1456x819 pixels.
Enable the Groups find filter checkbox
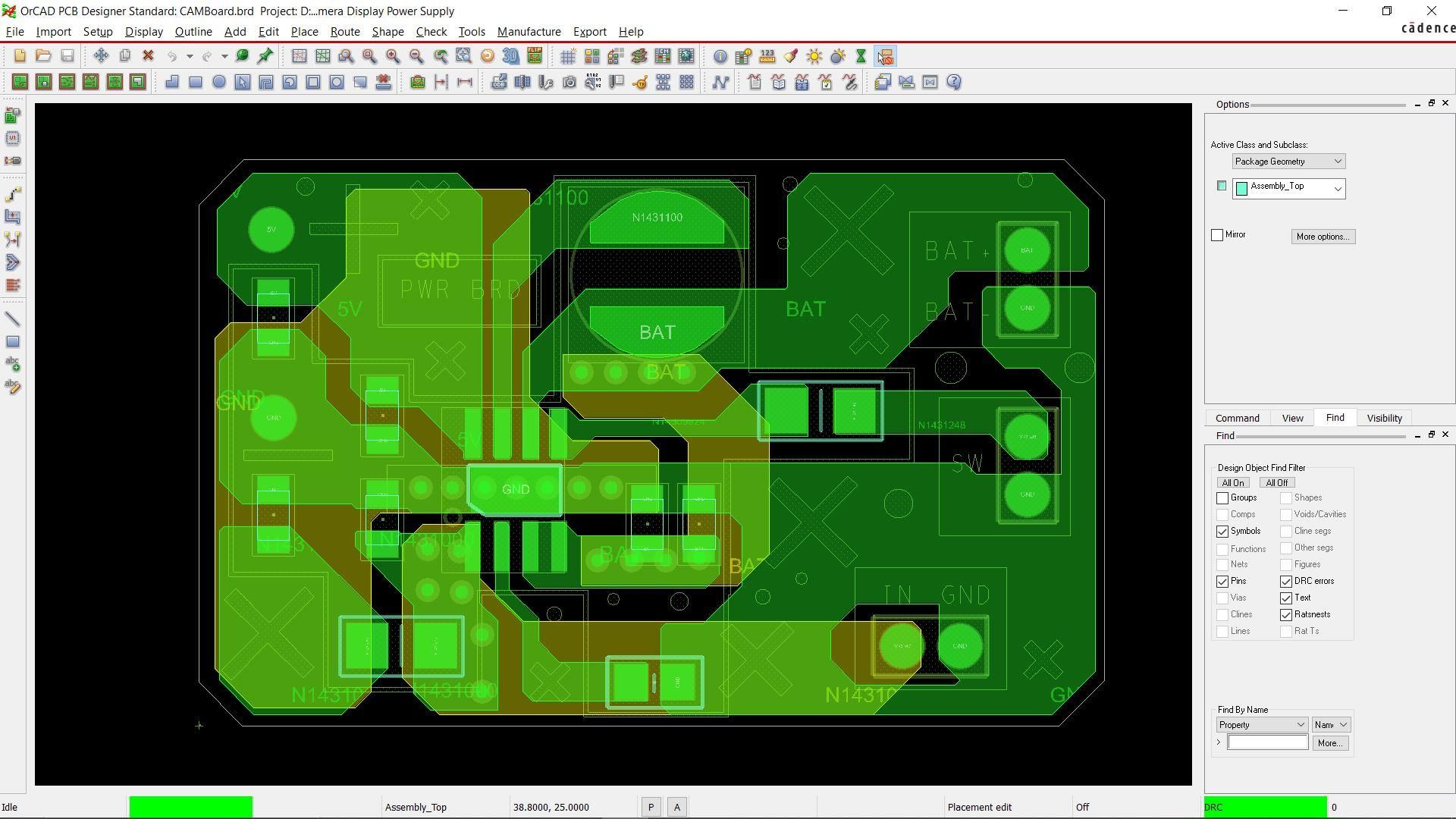[x=1222, y=498]
